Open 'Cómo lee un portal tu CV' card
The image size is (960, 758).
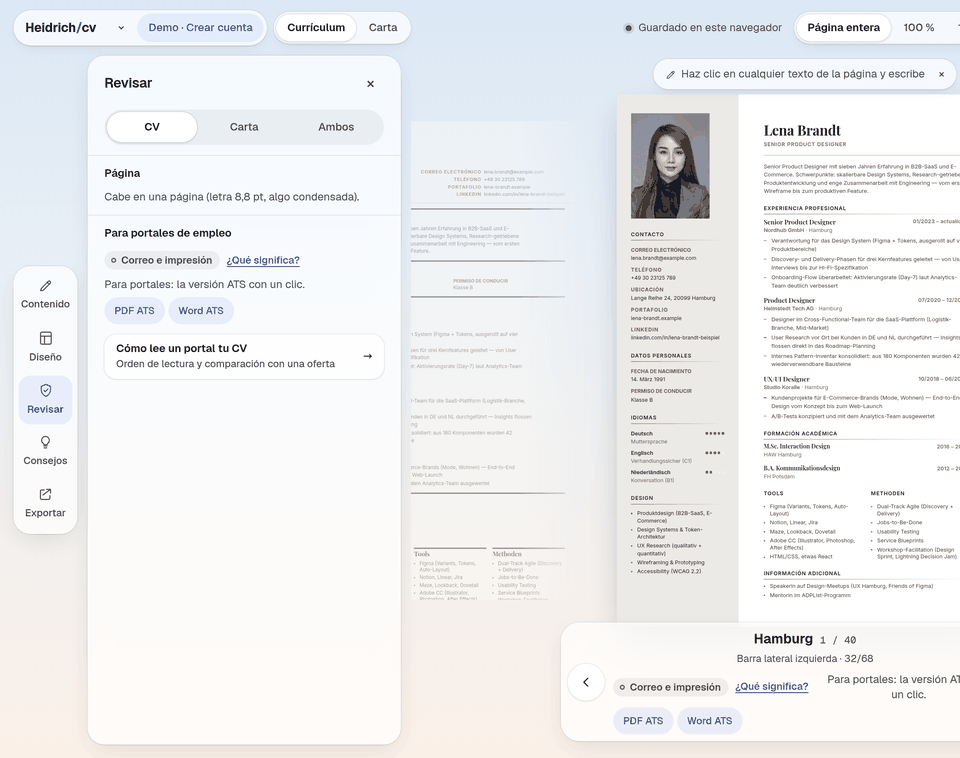[244, 356]
